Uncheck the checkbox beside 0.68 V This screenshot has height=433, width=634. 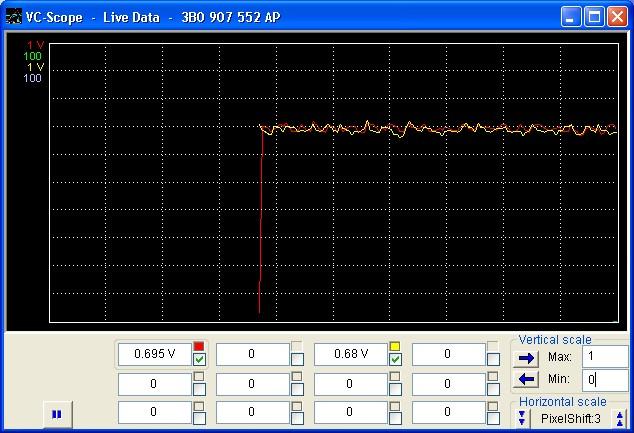point(395,360)
